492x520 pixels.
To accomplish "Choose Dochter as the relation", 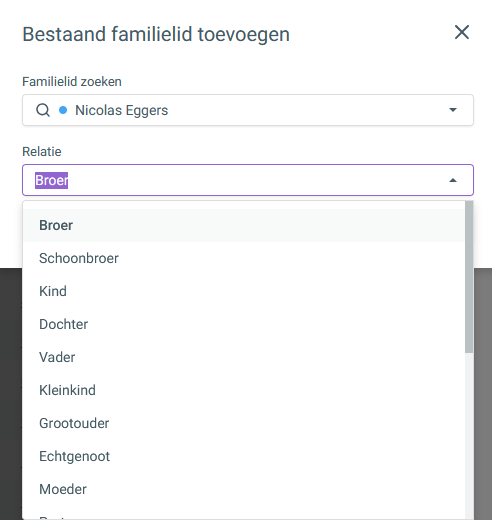I will point(244,324).
